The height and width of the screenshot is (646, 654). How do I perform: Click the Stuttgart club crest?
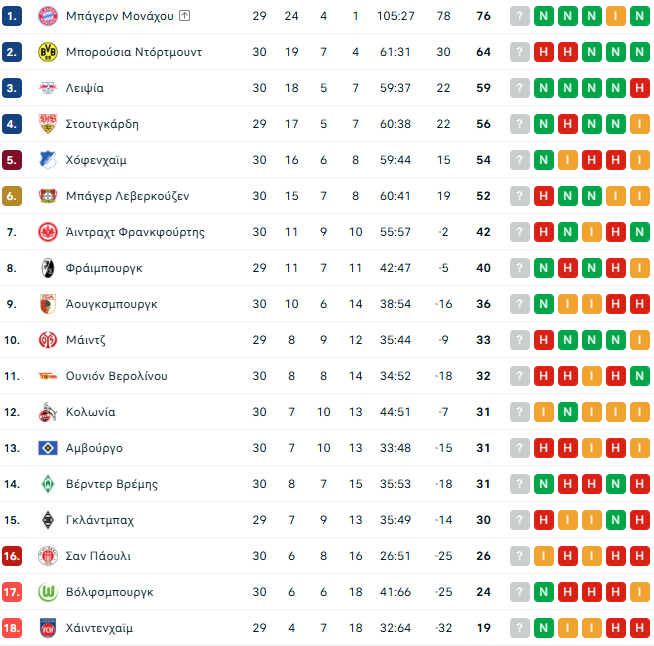click(47, 124)
